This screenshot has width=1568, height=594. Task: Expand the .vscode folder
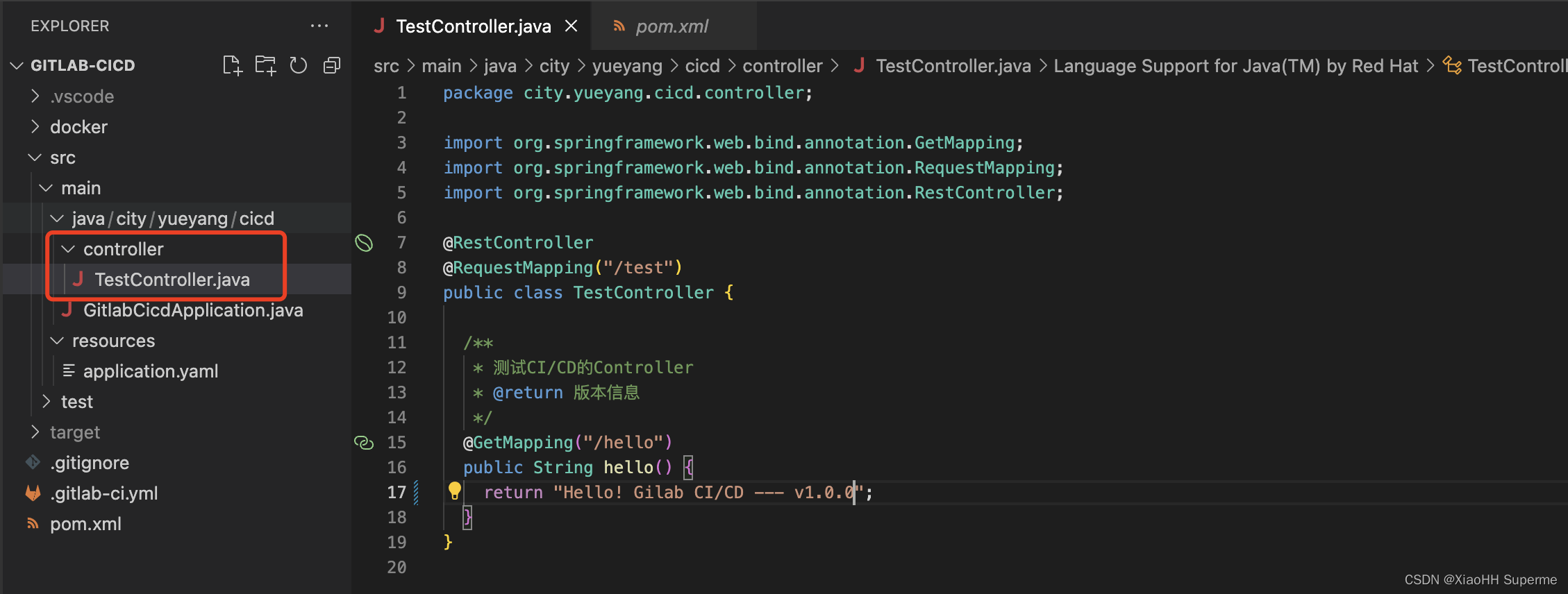coord(35,96)
